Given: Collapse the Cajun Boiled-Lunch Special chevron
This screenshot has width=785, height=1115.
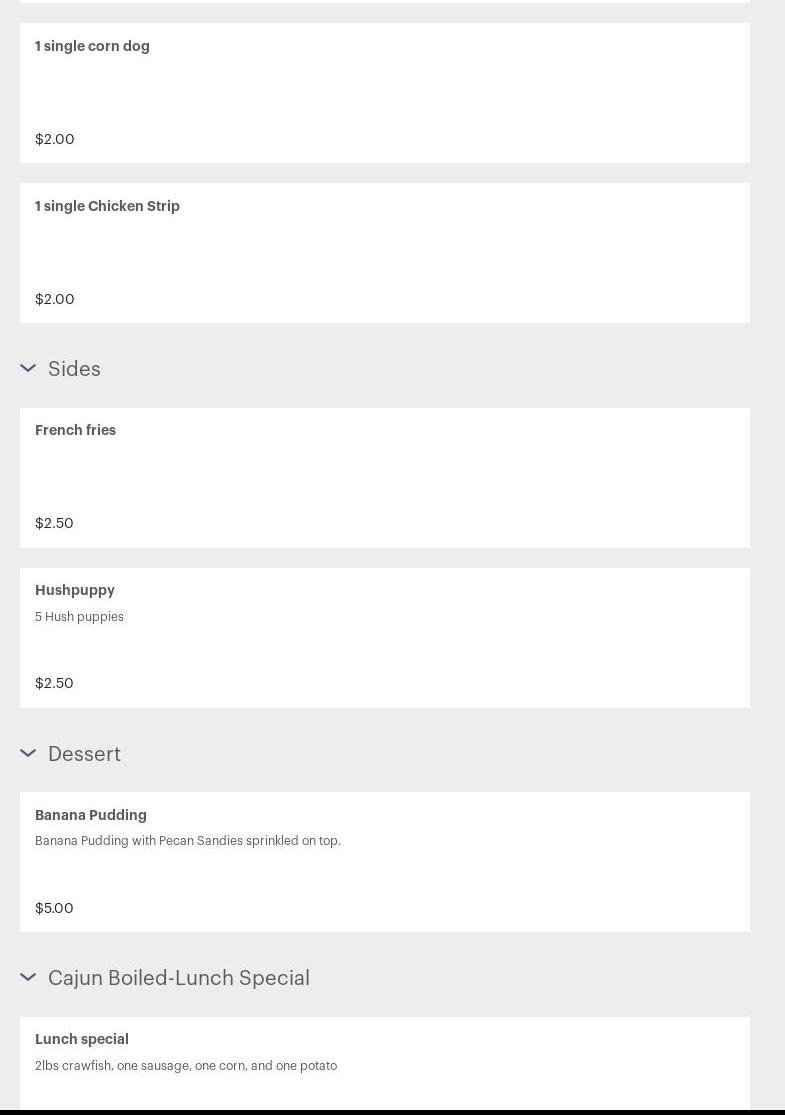Looking at the screenshot, I should pyautogui.click(x=28, y=978).
